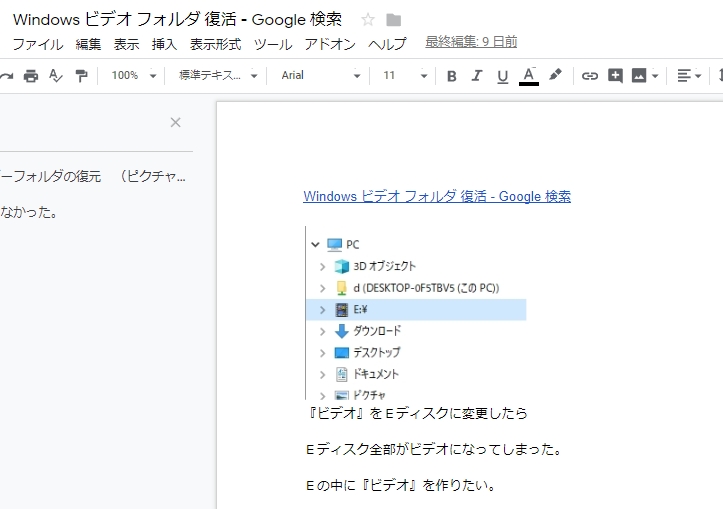723x509 pixels.
Task: Star this document
Action: click(x=367, y=20)
